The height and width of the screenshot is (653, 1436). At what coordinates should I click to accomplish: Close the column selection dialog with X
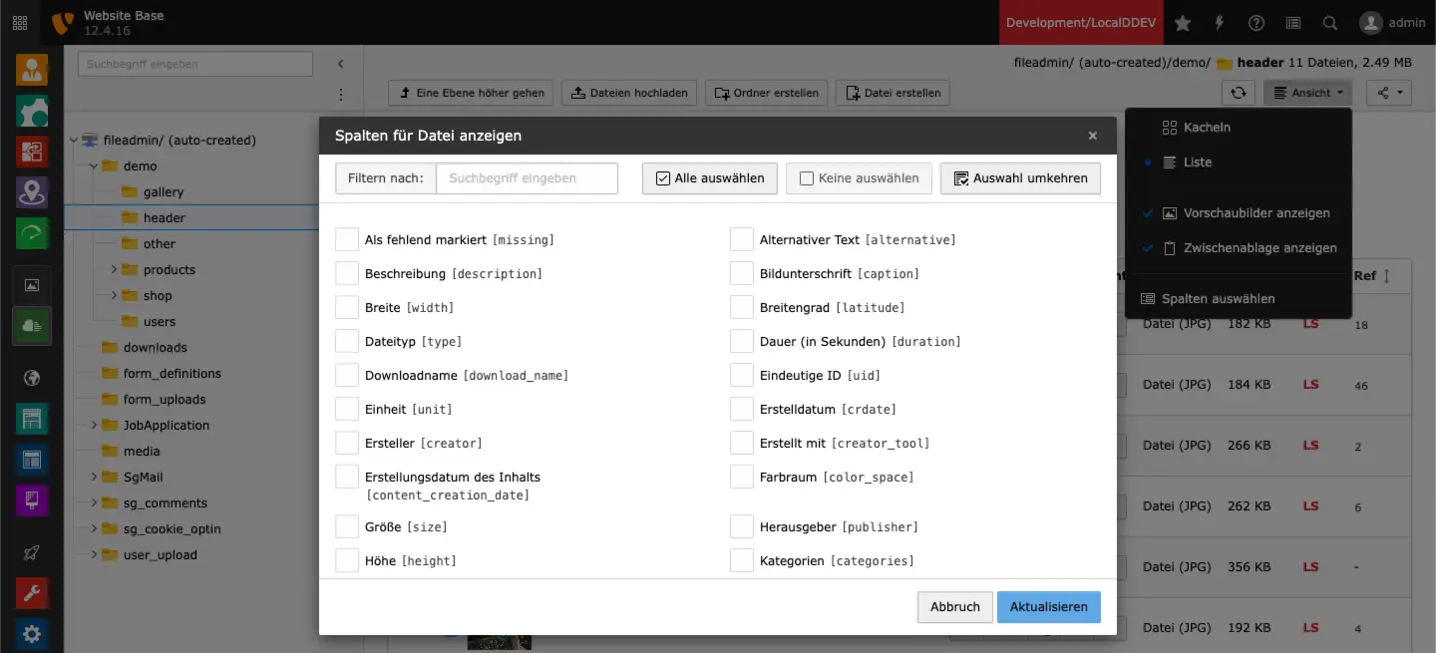(x=1092, y=136)
